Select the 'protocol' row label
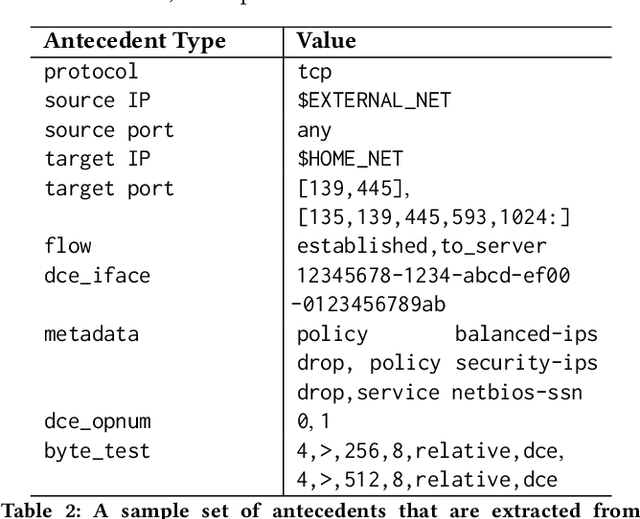The width and height of the screenshot is (640, 519). pos(91,72)
